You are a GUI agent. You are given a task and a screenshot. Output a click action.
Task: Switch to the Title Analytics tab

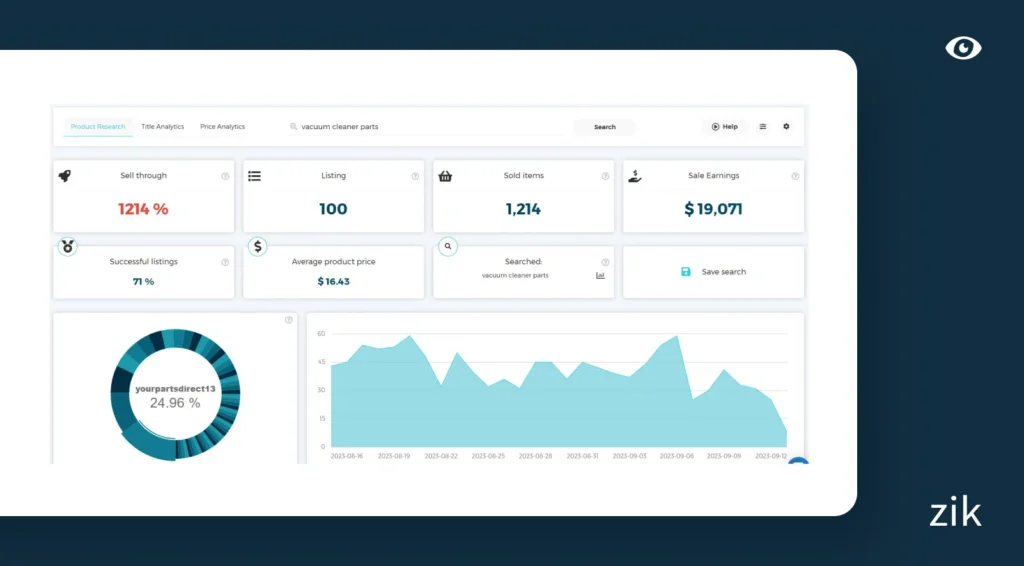tap(162, 127)
